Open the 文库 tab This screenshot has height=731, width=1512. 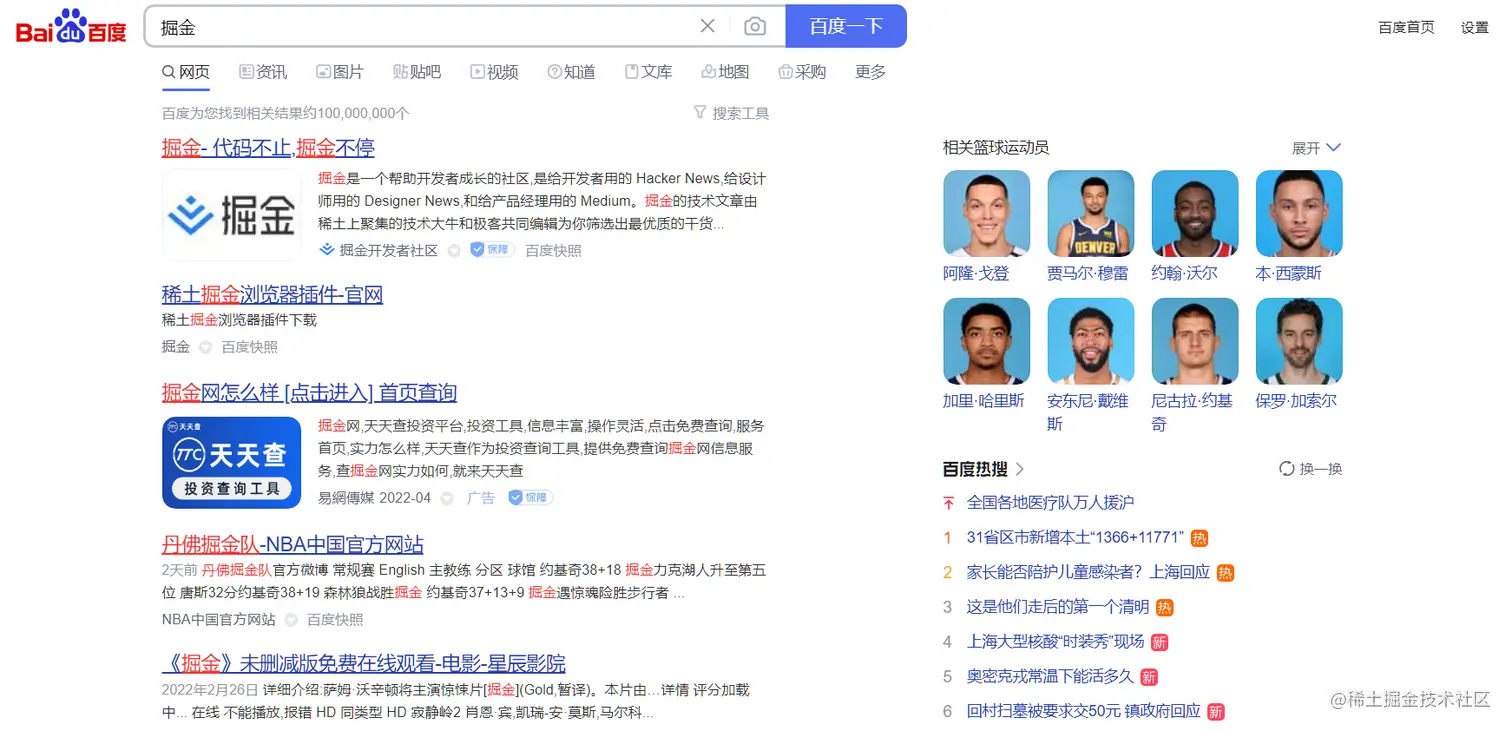[x=648, y=72]
